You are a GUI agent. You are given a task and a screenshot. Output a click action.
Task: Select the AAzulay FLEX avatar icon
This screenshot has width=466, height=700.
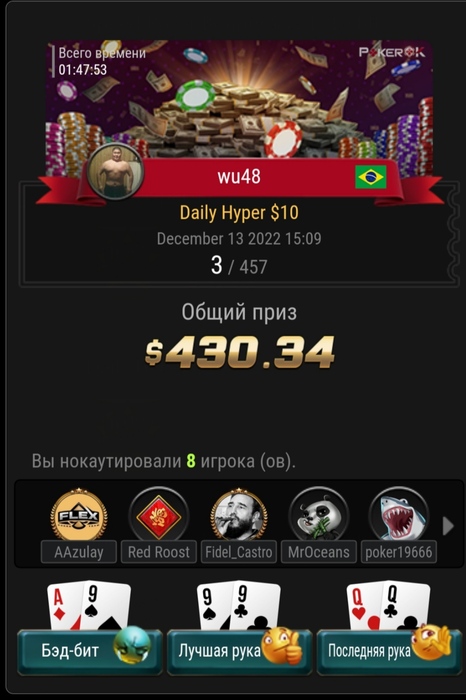tap(79, 514)
